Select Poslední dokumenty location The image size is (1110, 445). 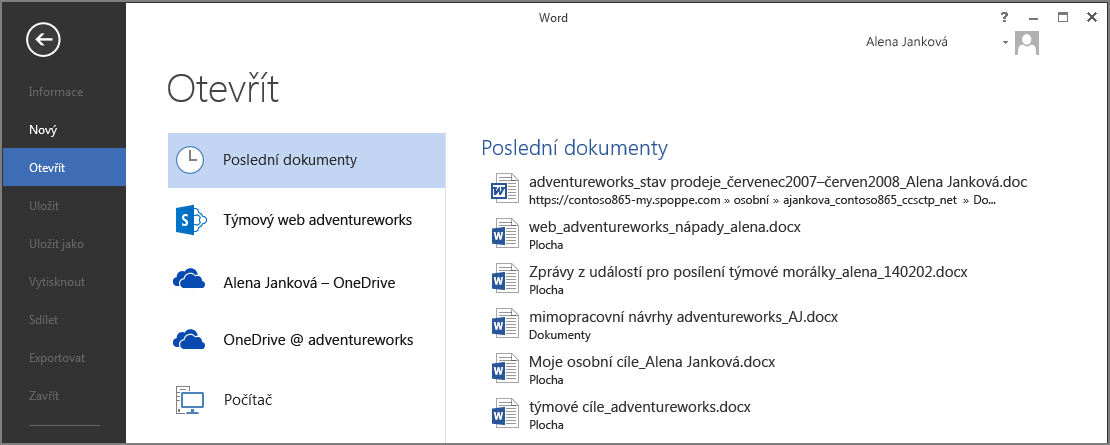pyautogui.click(x=307, y=160)
